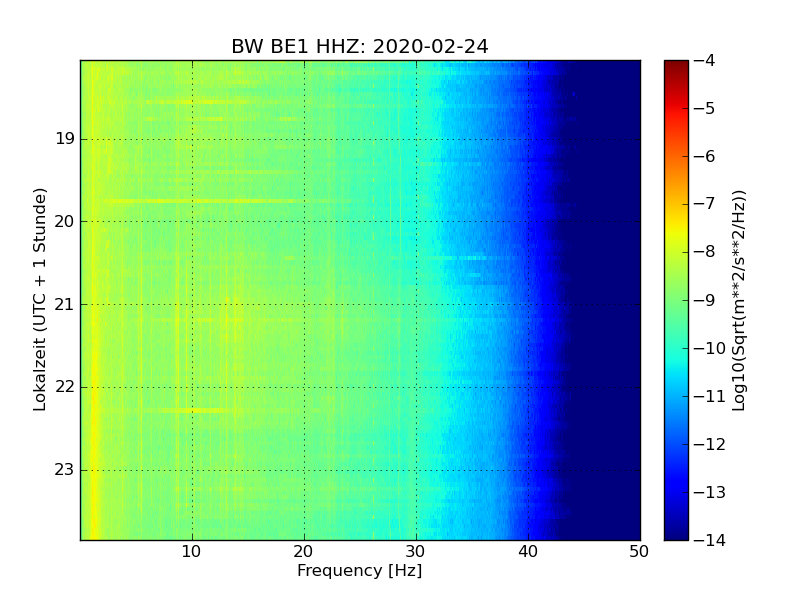Click the colorbar tick label −6
The width and height of the screenshot is (800, 600).
tap(705, 157)
